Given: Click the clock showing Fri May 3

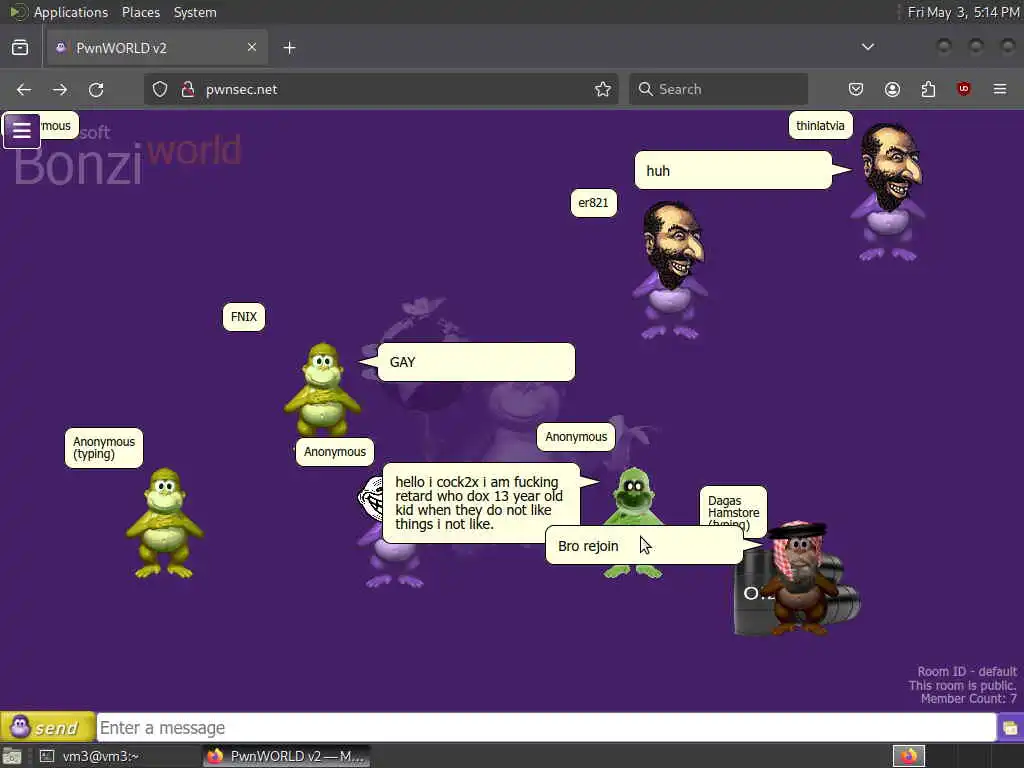Looking at the screenshot, I should point(963,12).
